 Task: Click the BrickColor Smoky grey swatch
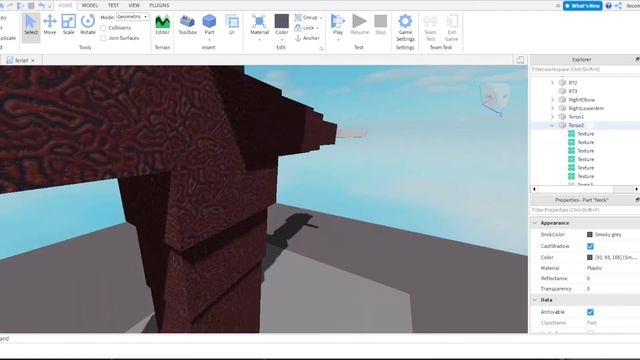point(589,235)
